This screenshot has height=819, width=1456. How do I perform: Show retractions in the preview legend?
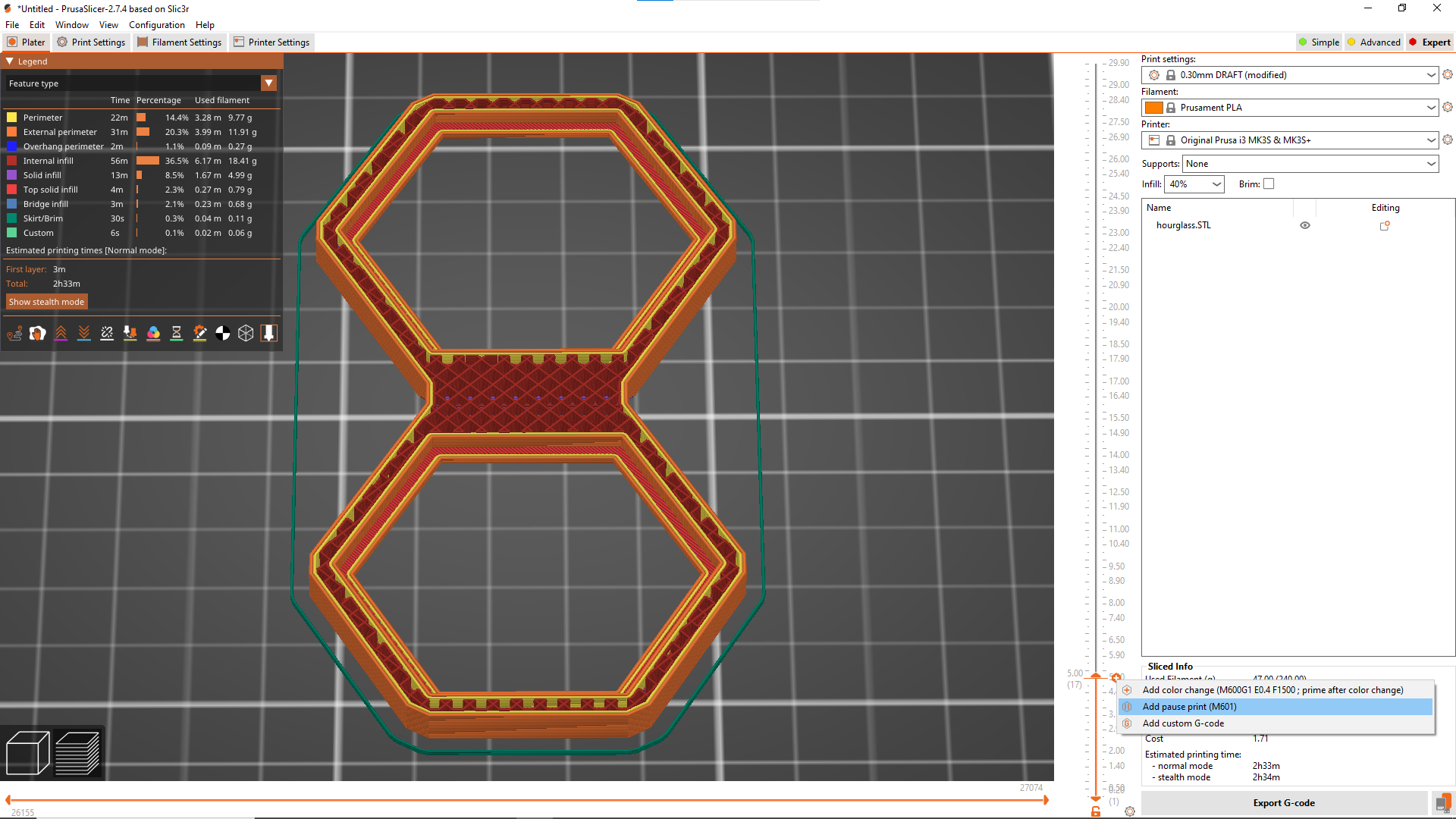(x=61, y=333)
